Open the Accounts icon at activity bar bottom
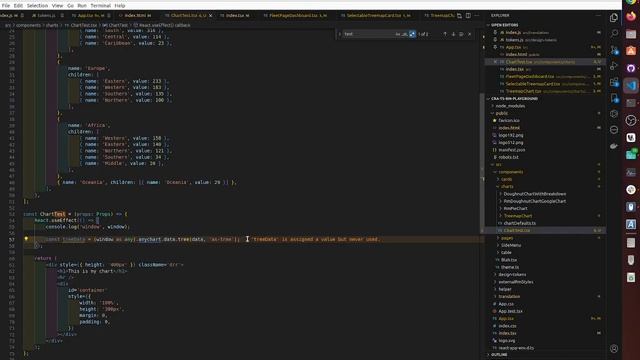Viewport: 640px width, 360px height. click(614, 349)
